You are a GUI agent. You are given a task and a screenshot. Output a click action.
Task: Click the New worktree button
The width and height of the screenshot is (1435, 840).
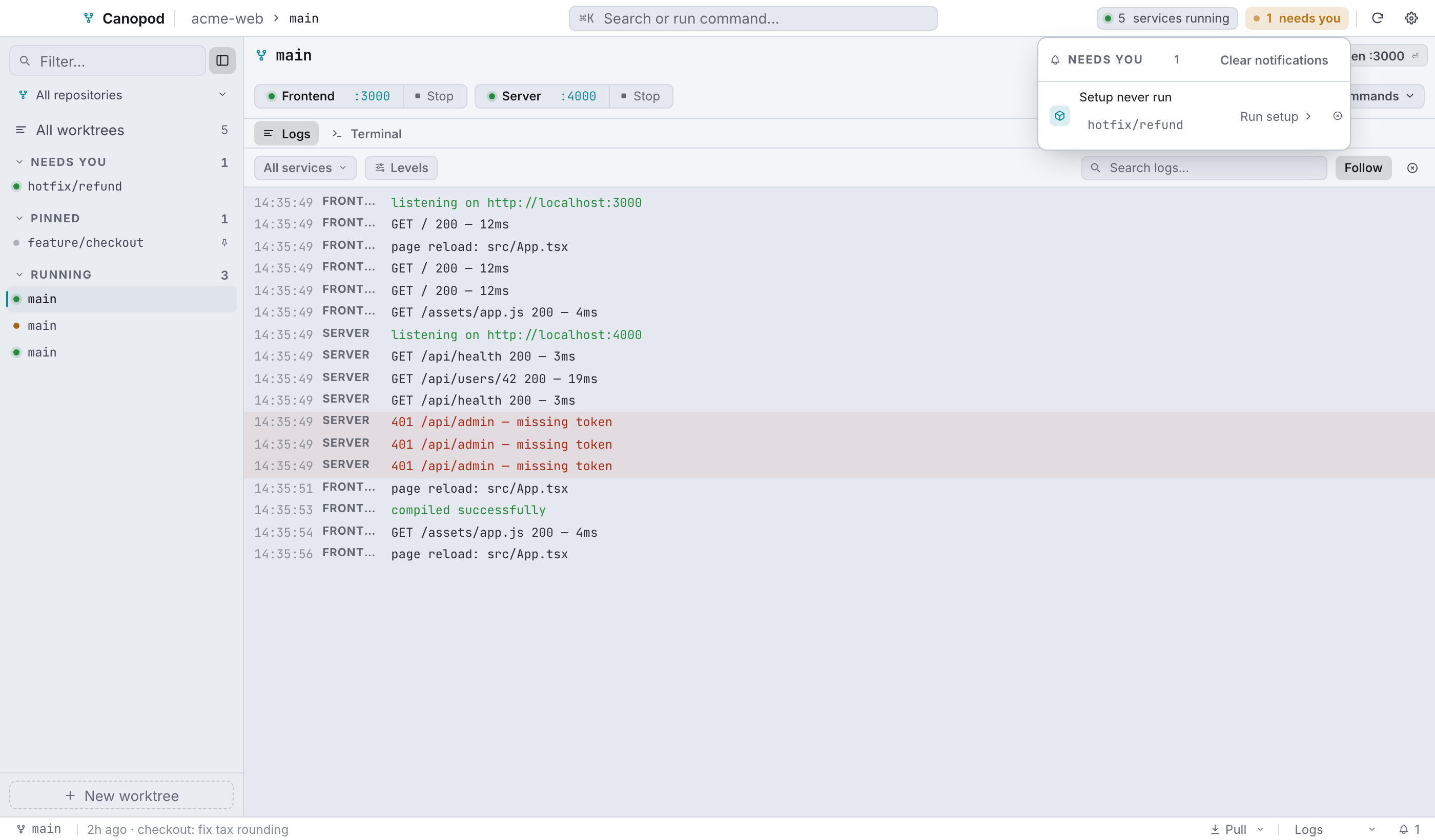click(x=121, y=795)
